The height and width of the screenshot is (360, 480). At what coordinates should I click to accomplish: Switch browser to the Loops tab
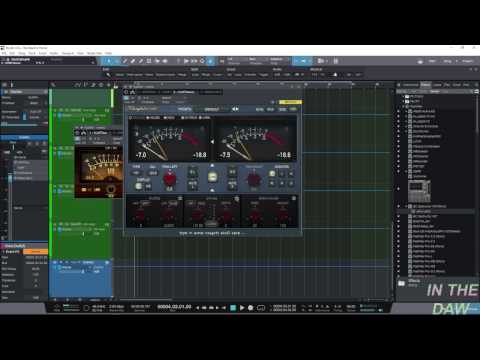(437, 85)
